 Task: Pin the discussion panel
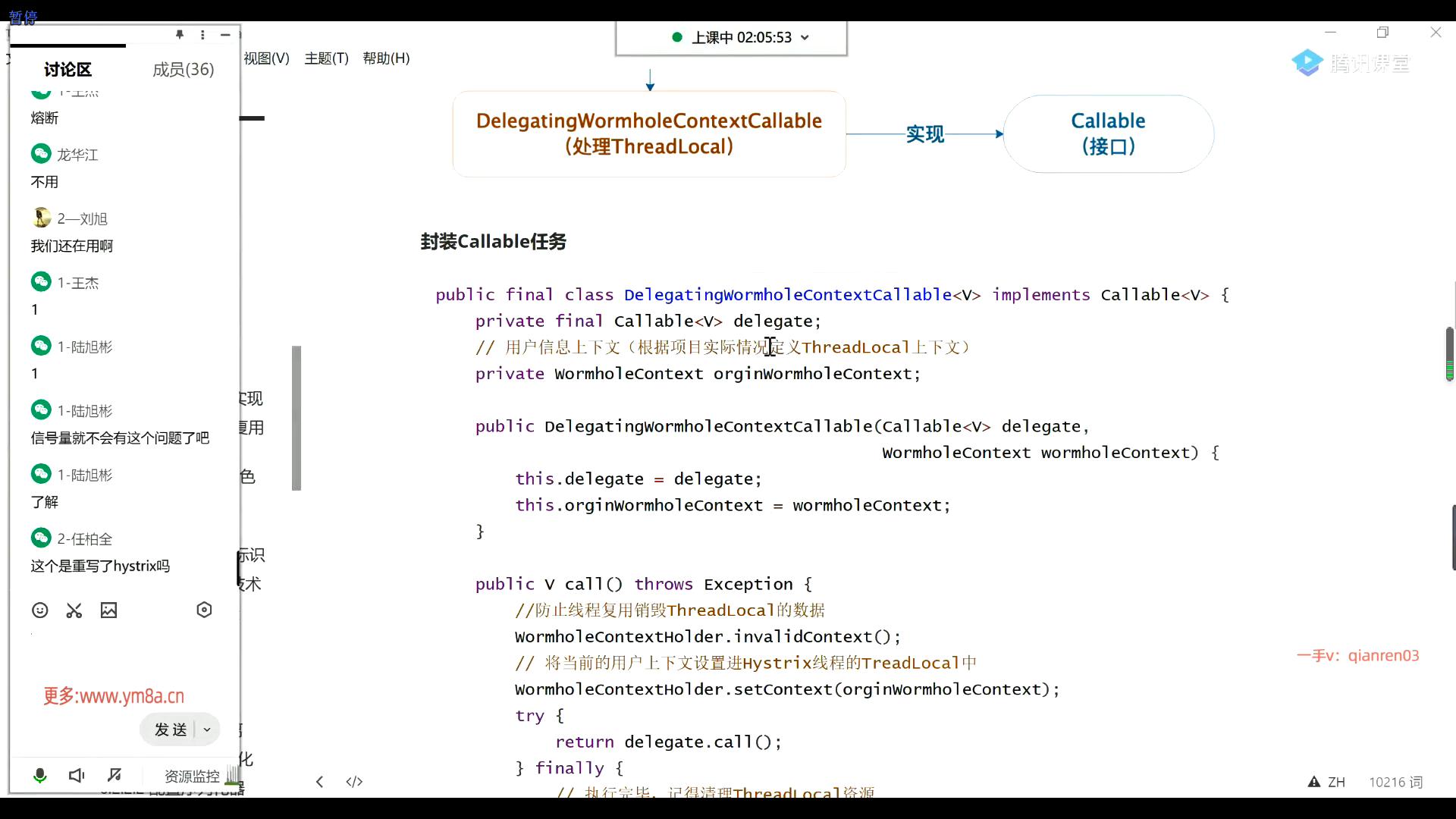[x=180, y=35]
